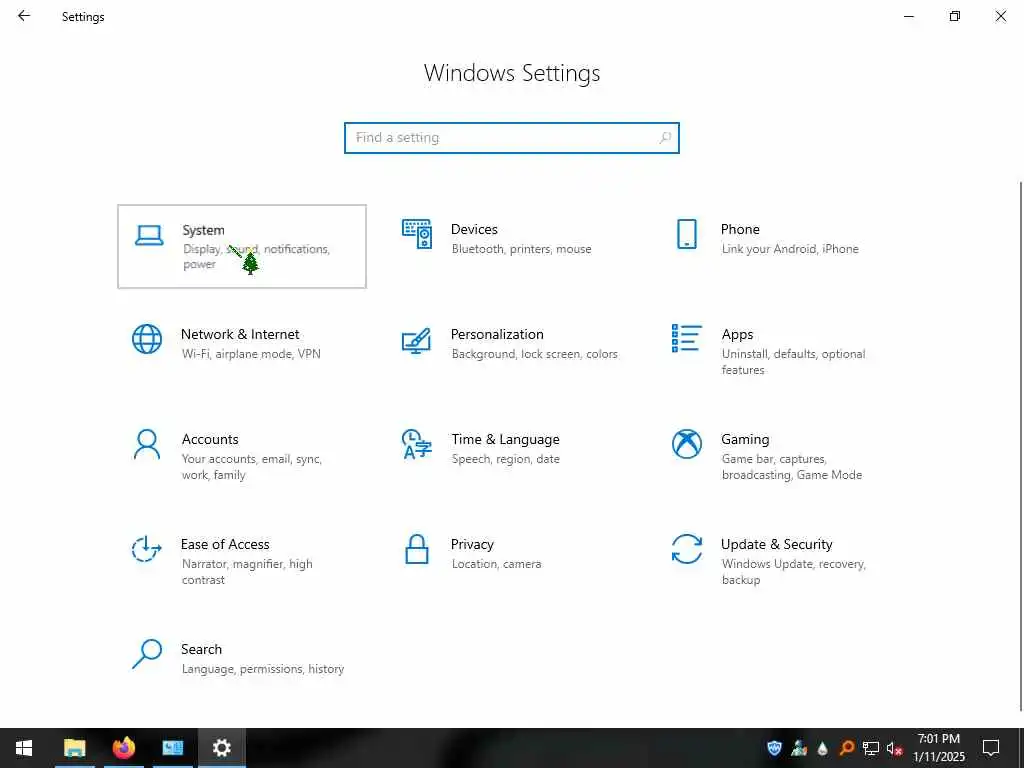Open the Privacy padlock icon
This screenshot has height=768, width=1024.
[417, 549]
